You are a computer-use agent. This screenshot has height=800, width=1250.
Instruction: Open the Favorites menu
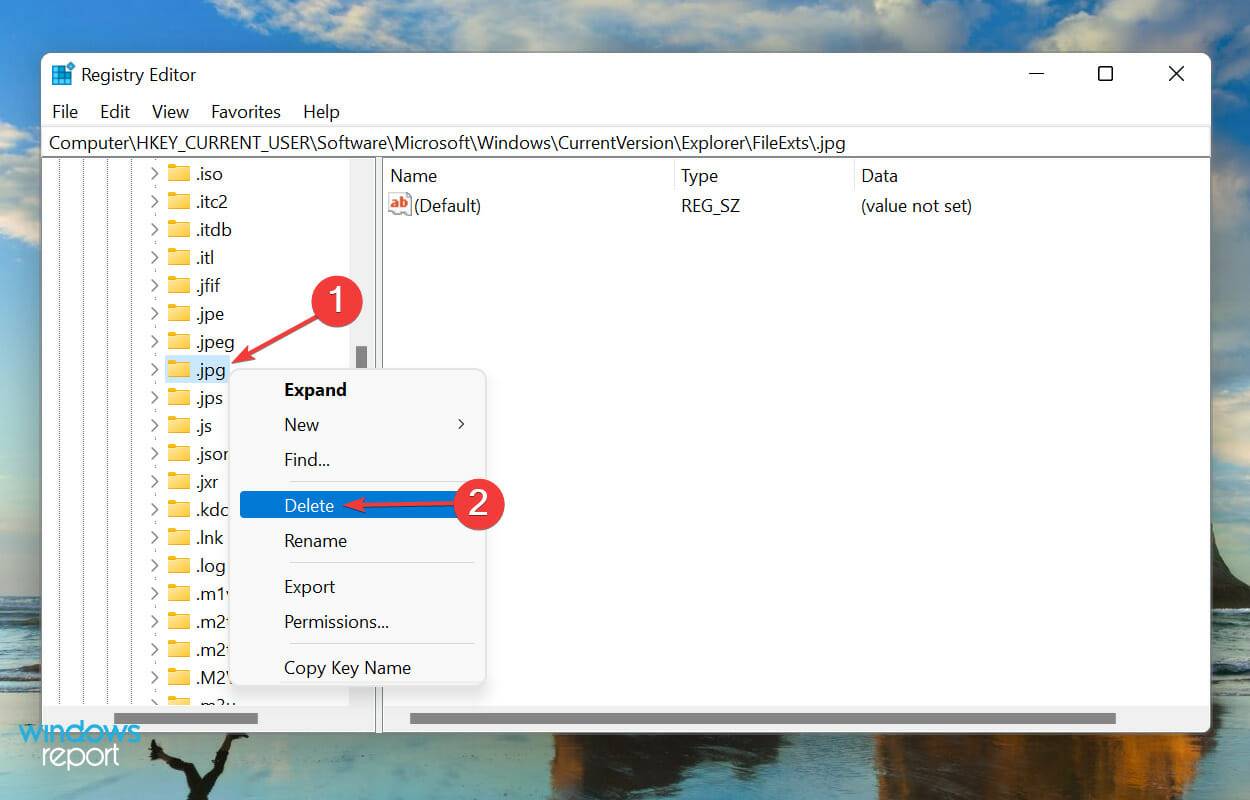pos(245,111)
